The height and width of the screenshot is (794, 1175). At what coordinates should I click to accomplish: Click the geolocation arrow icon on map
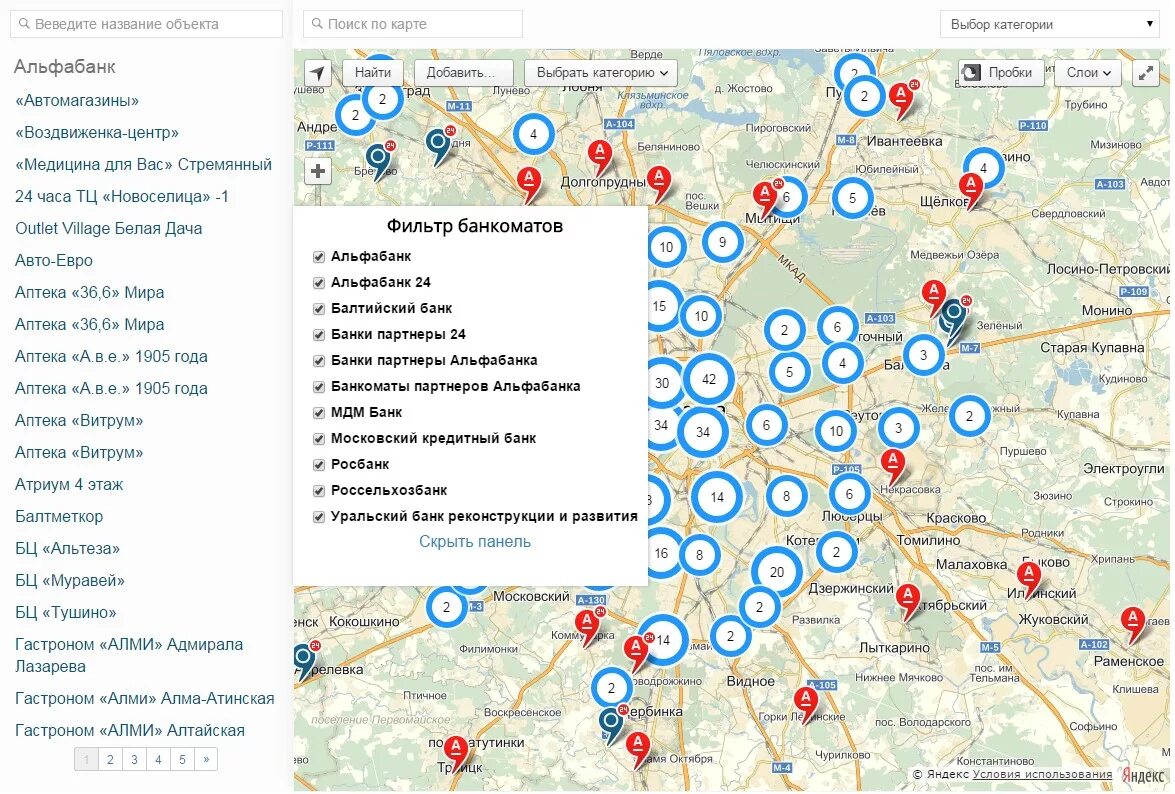318,73
